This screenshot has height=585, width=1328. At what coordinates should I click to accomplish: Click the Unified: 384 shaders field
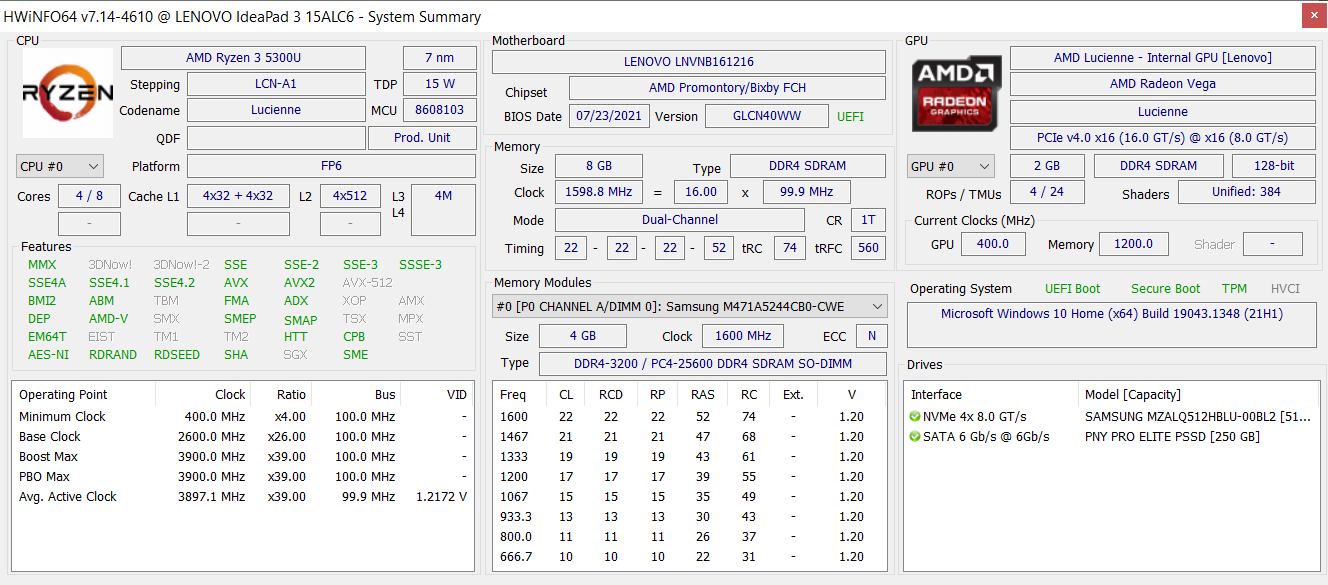click(x=1247, y=192)
